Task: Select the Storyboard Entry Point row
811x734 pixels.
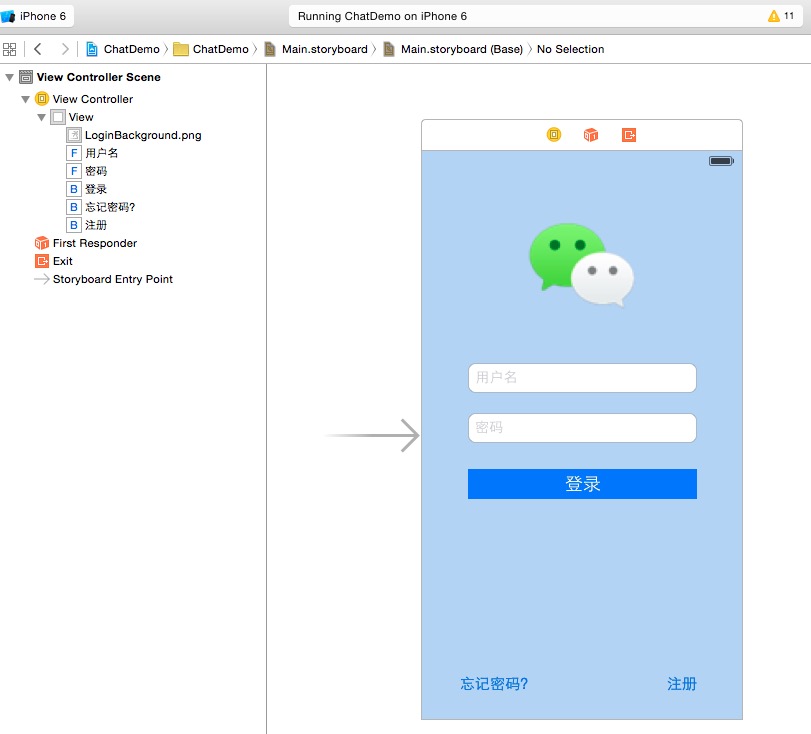Action: [113, 279]
